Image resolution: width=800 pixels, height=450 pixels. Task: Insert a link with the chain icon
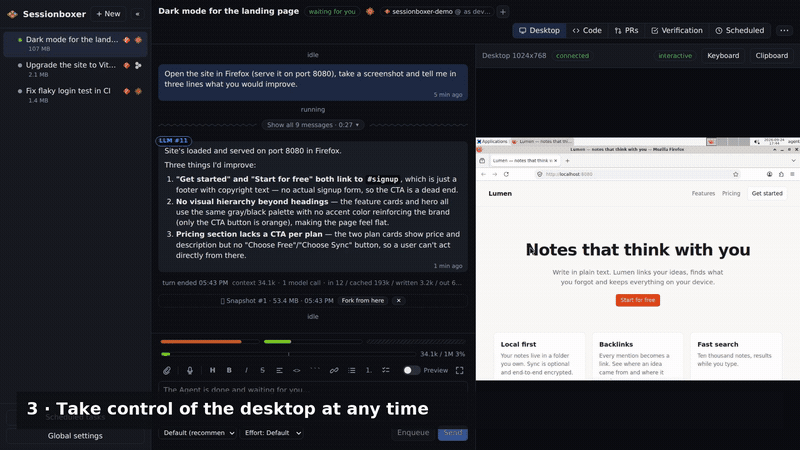click(x=334, y=370)
